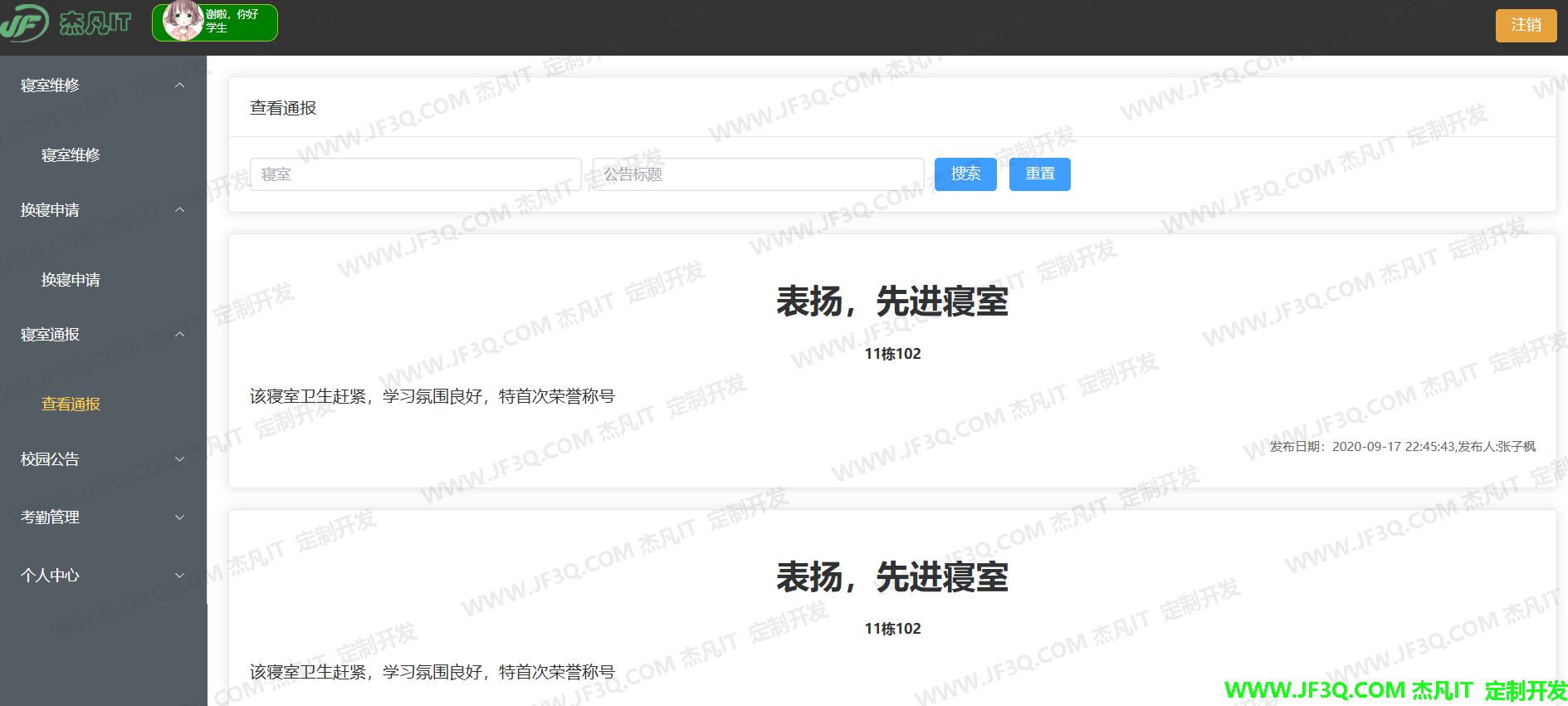Focus the 公告标题 input field

pyautogui.click(x=758, y=174)
